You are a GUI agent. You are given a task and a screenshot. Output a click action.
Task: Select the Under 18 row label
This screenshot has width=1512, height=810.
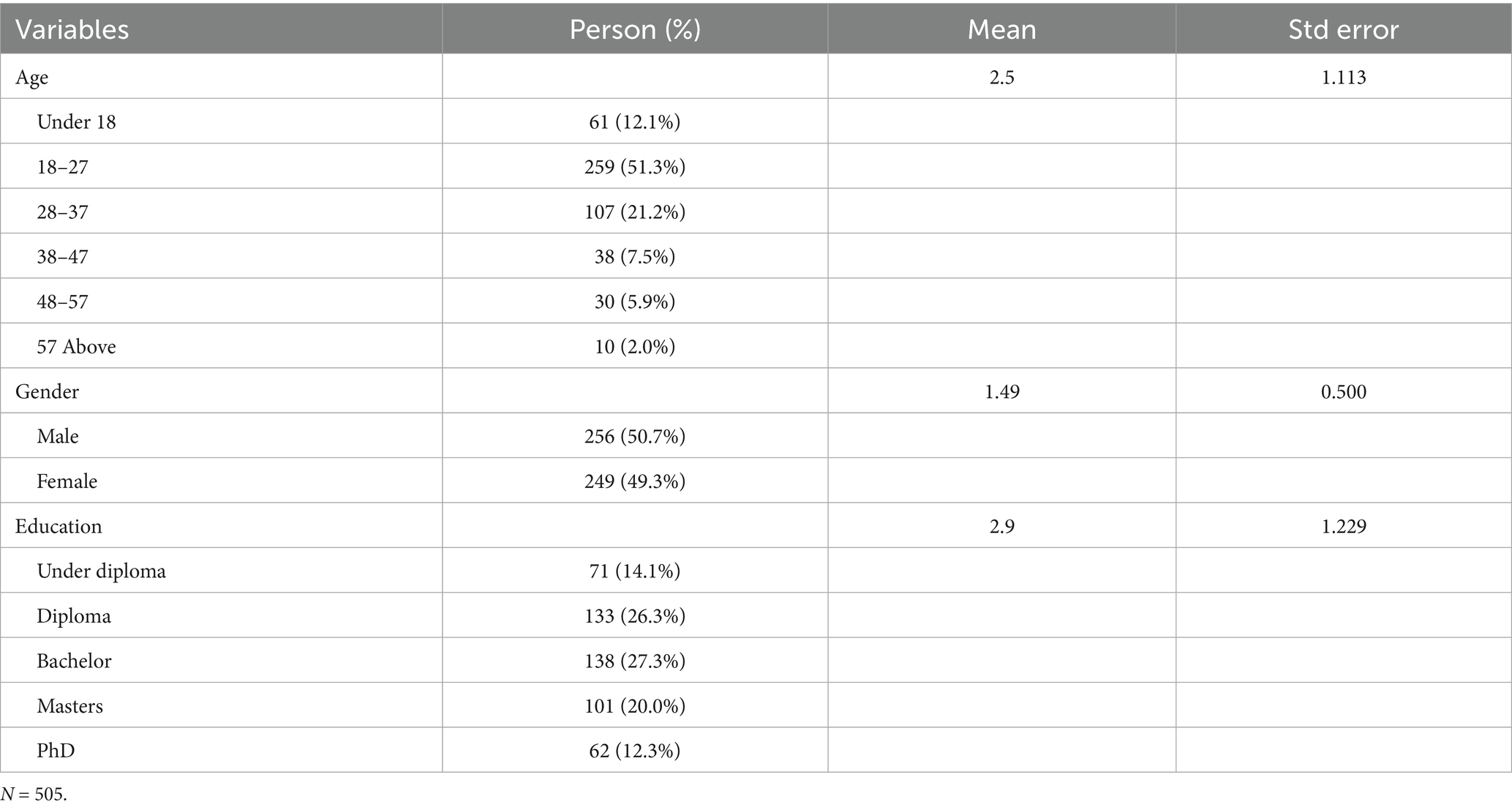[76, 122]
